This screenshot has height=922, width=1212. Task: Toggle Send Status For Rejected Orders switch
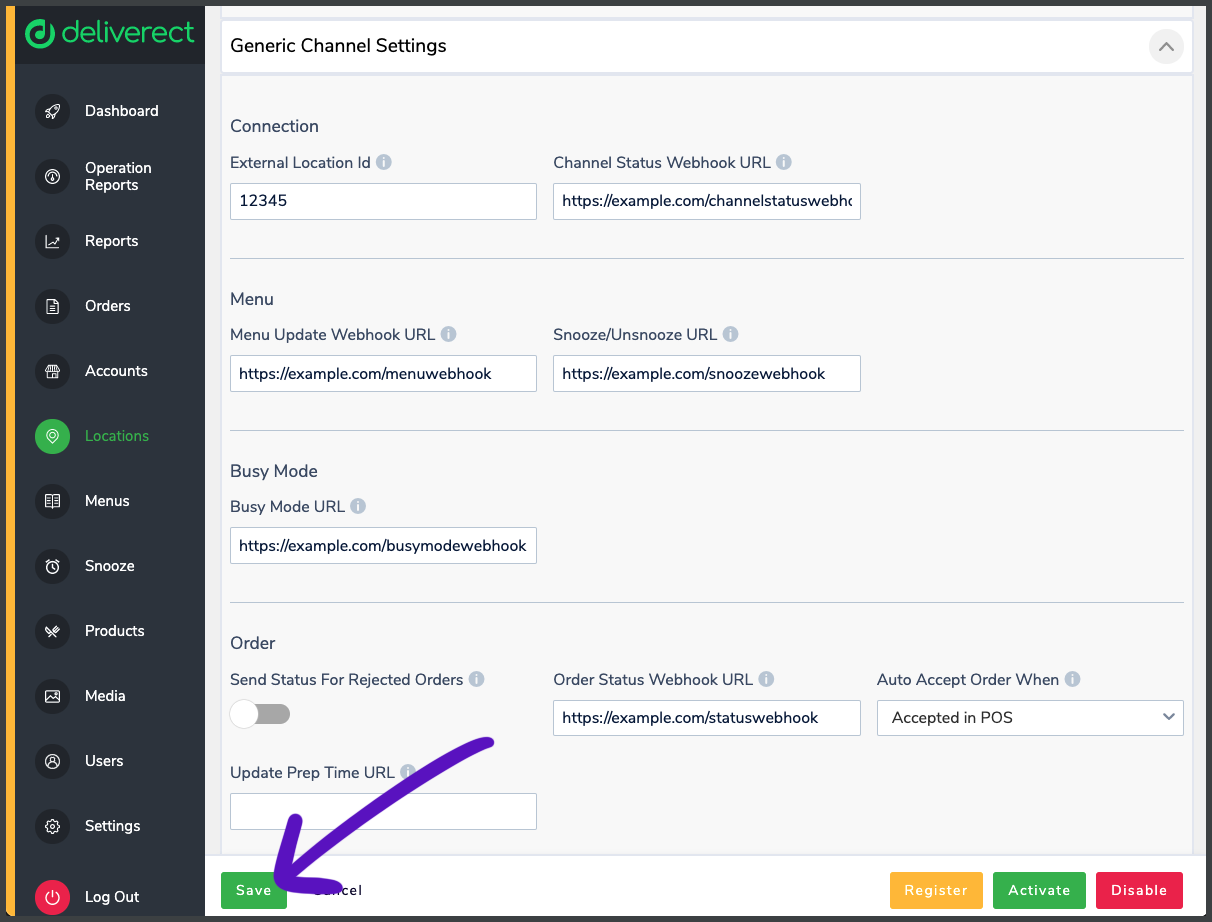pos(260,714)
